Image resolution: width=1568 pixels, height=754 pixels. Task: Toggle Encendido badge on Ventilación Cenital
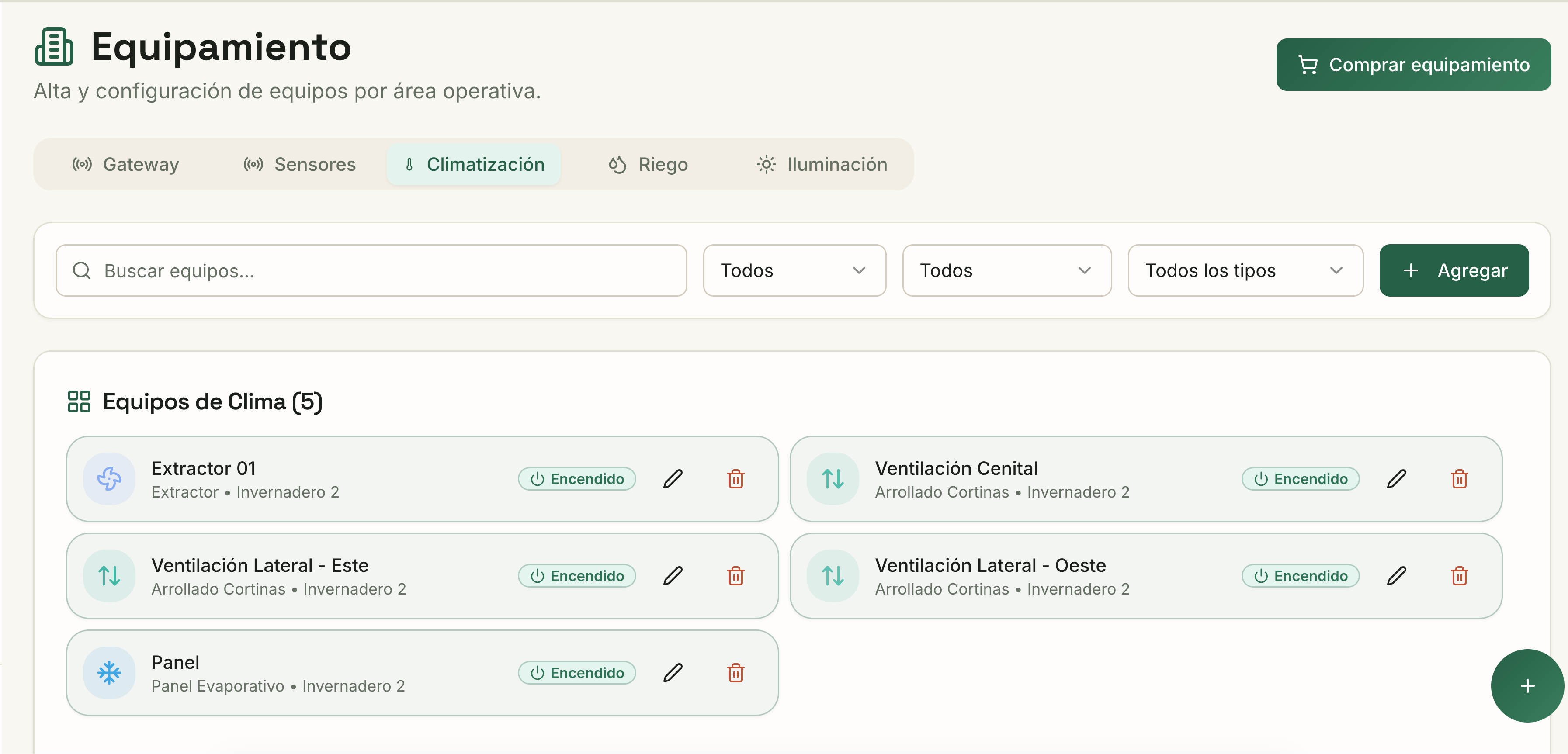pyautogui.click(x=1301, y=479)
